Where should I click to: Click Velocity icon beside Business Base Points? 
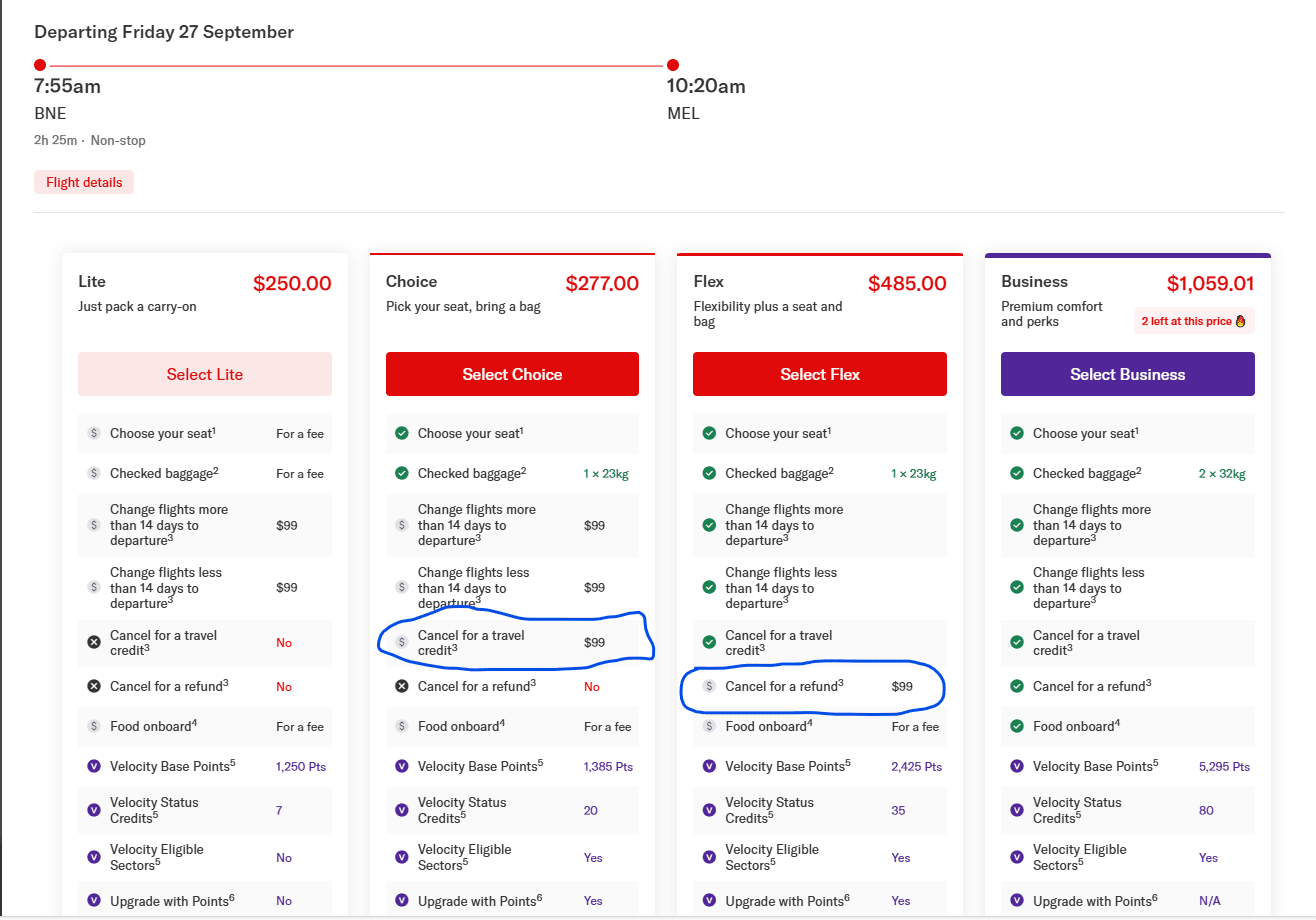[1017, 766]
